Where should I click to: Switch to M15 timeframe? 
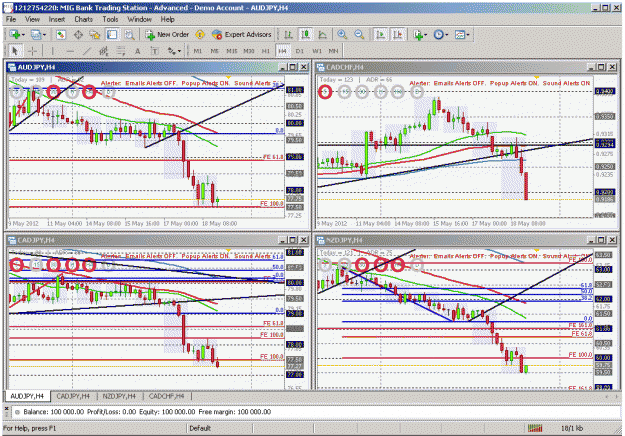pos(232,51)
